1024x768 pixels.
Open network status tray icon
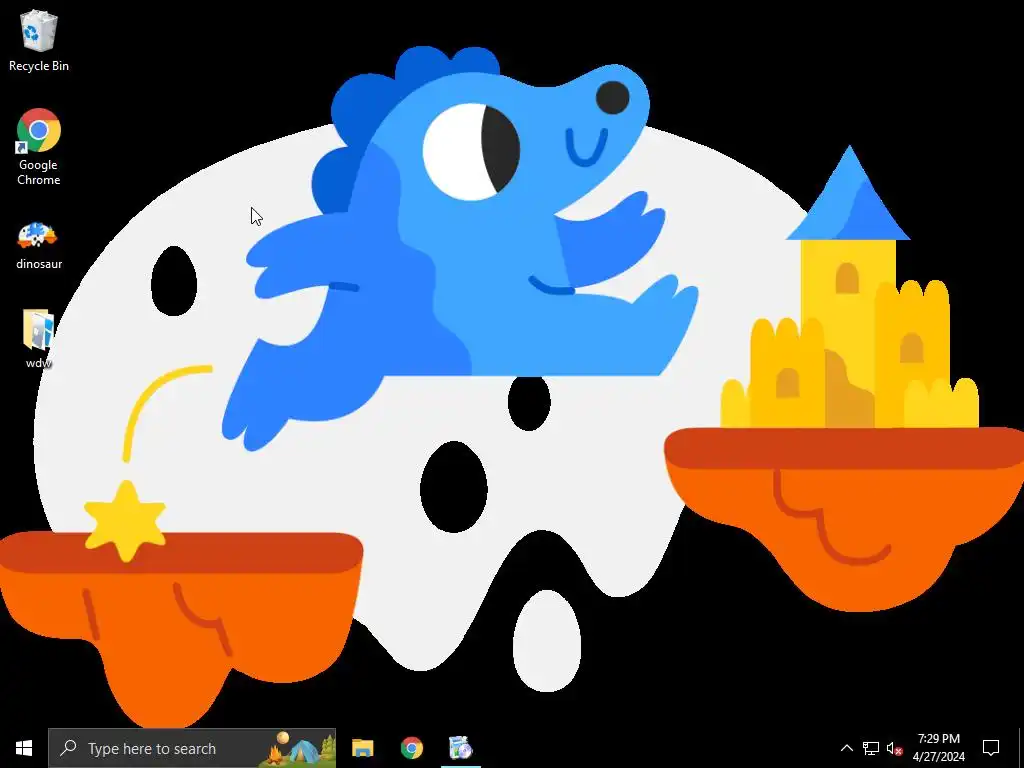coord(871,748)
